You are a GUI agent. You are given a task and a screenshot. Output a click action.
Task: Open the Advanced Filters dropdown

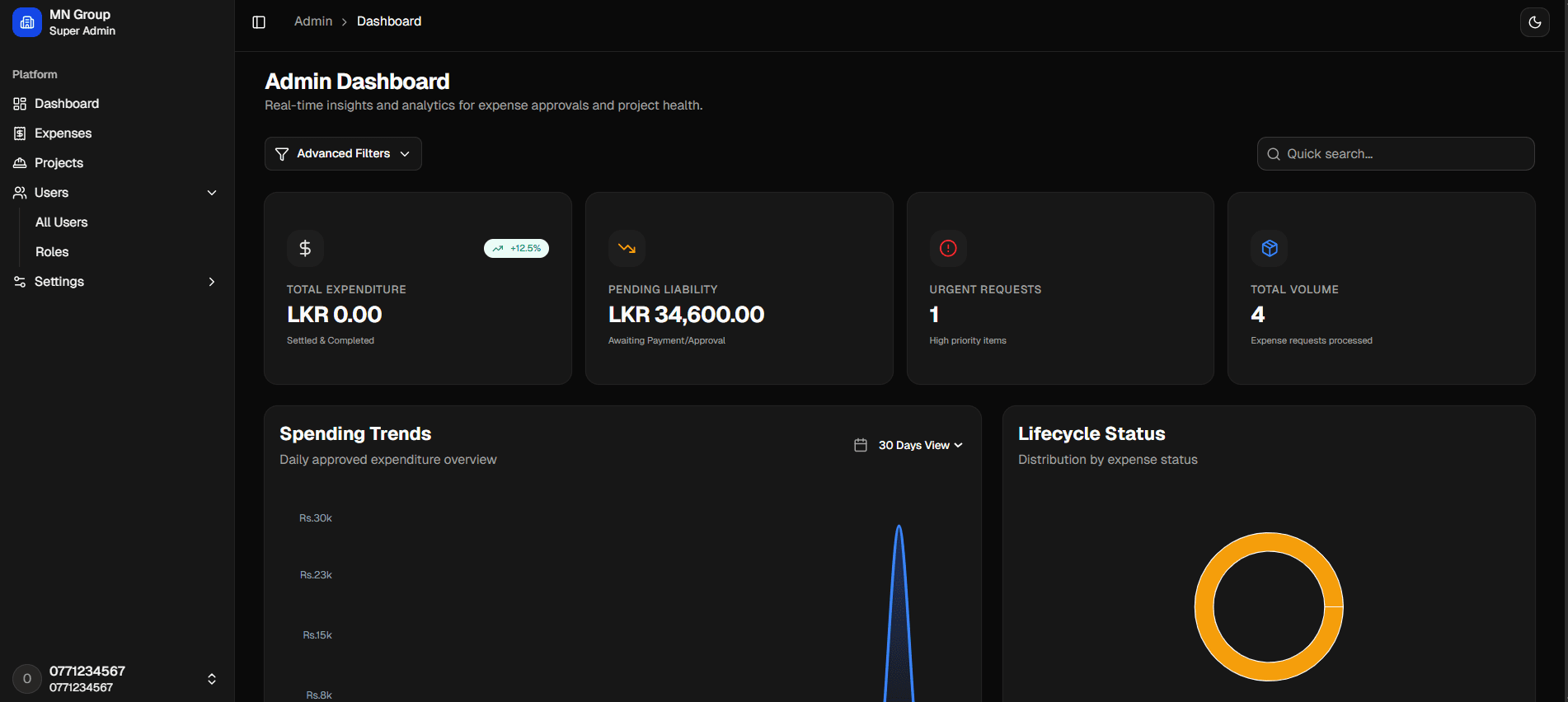[x=343, y=154]
